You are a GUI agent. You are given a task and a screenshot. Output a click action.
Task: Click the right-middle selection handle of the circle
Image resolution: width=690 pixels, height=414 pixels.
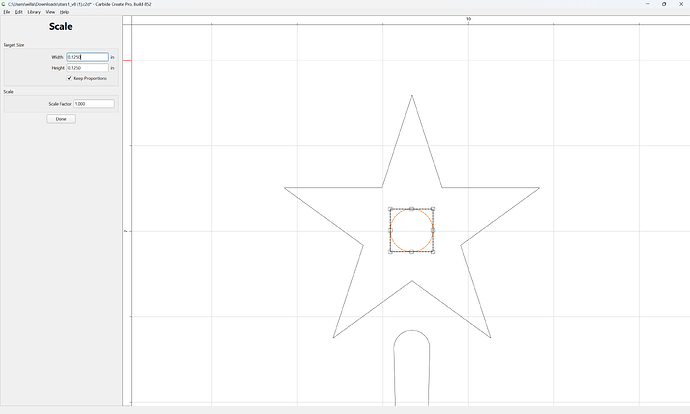coord(433,231)
